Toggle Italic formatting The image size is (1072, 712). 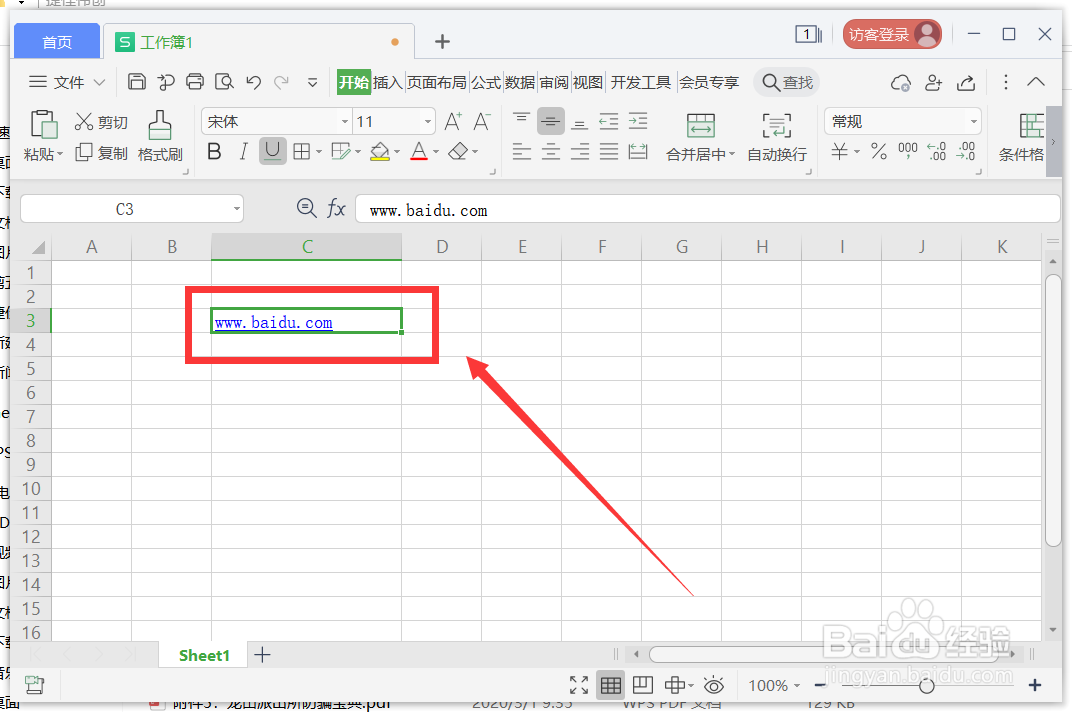[243, 151]
